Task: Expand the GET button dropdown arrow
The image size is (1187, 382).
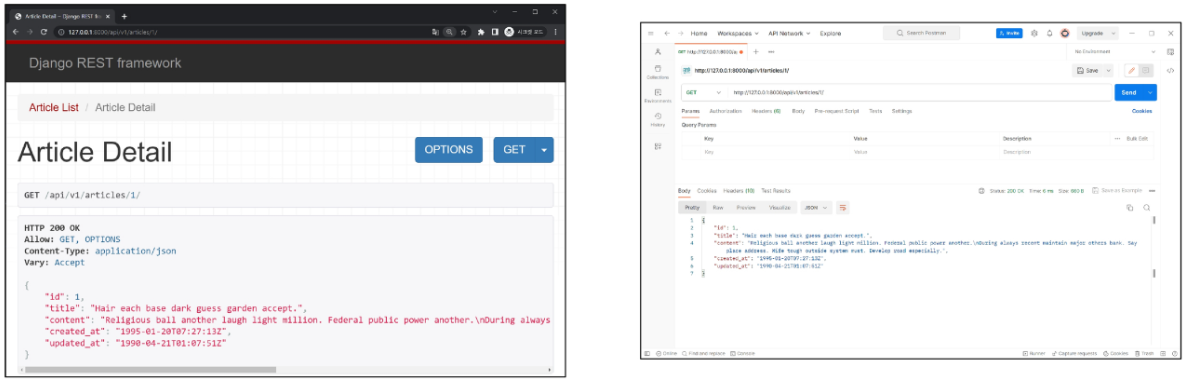Action: [544, 150]
